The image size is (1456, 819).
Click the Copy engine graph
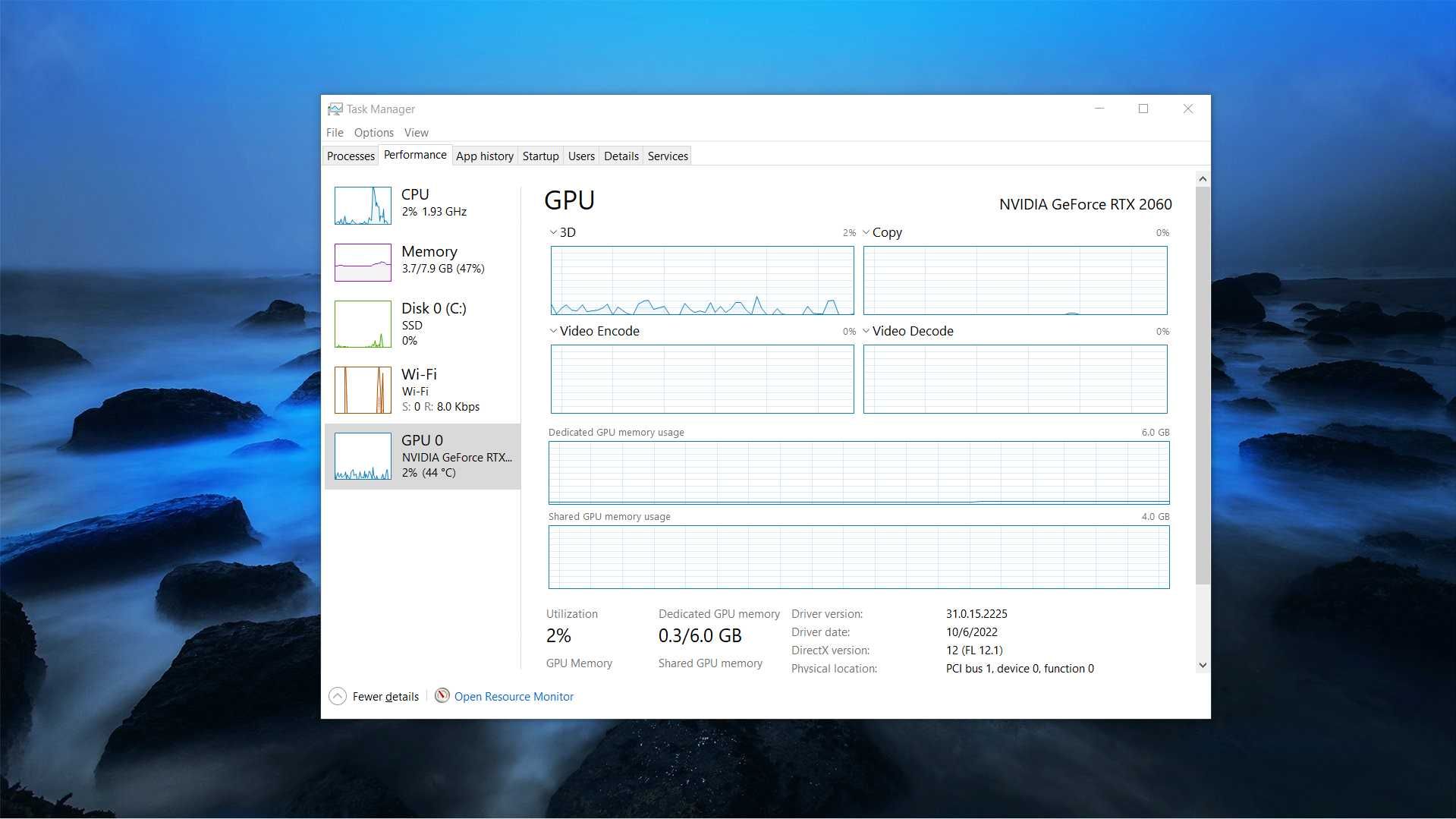[x=1015, y=280]
